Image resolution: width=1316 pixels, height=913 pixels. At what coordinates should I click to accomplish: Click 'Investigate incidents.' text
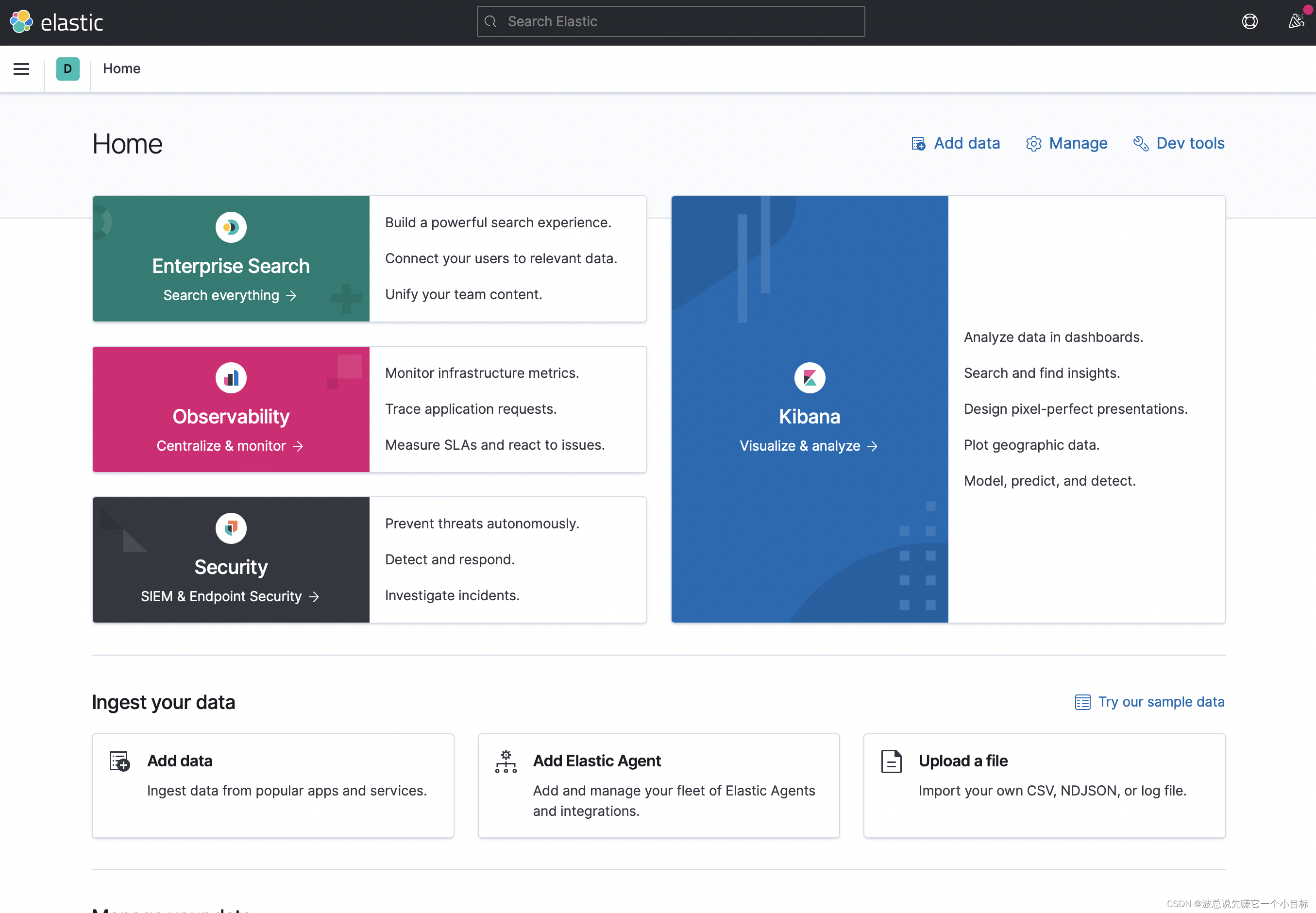click(x=453, y=595)
